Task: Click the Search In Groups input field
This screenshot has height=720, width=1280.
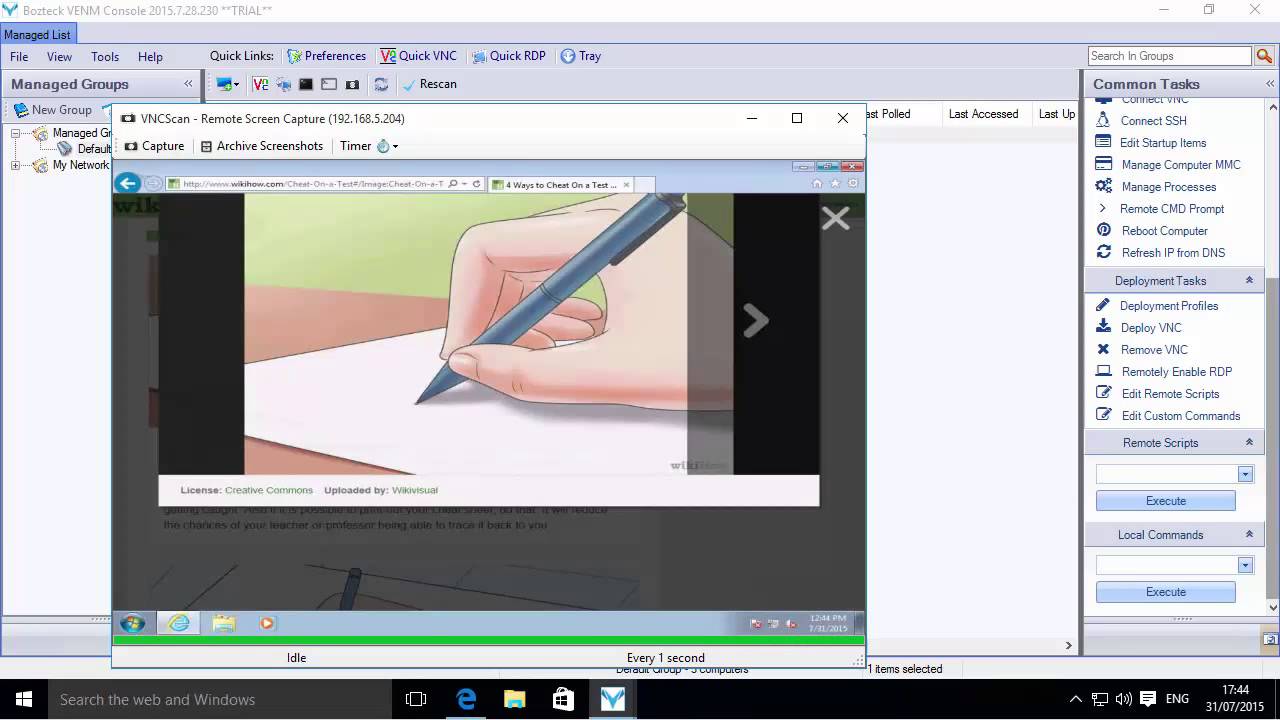Action: tap(1169, 56)
